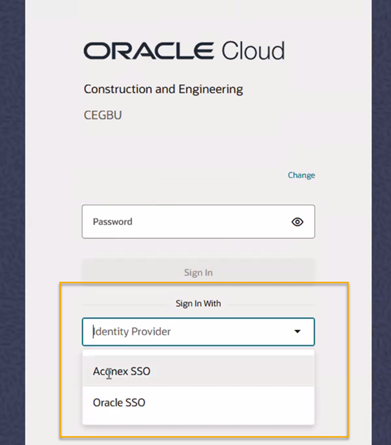Click the Sign In button
This screenshot has width=391, height=445.
pos(198,272)
